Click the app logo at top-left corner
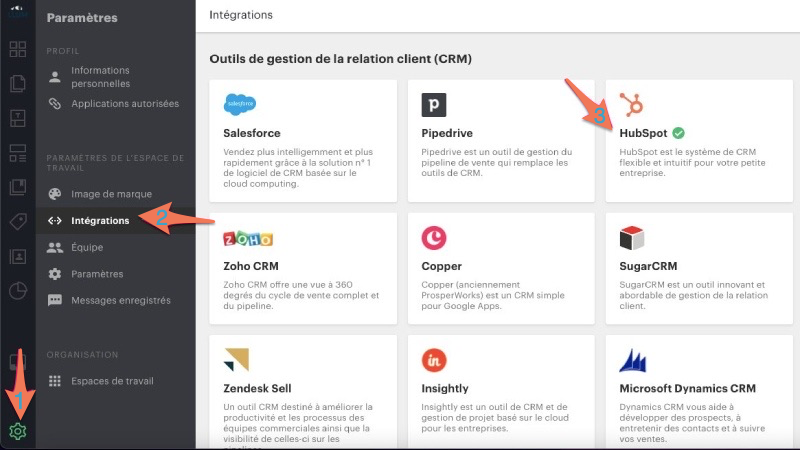The image size is (800, 450). pyautogui.click(x=17, y=10)
